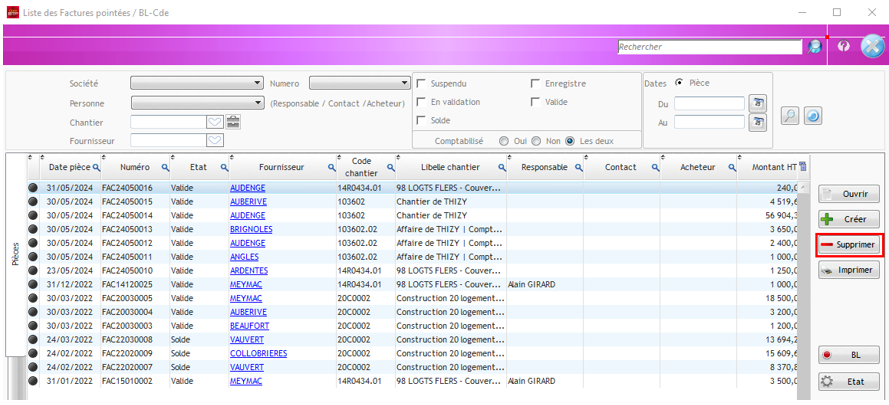Click the magnifier search filter icon

point(790,116)
